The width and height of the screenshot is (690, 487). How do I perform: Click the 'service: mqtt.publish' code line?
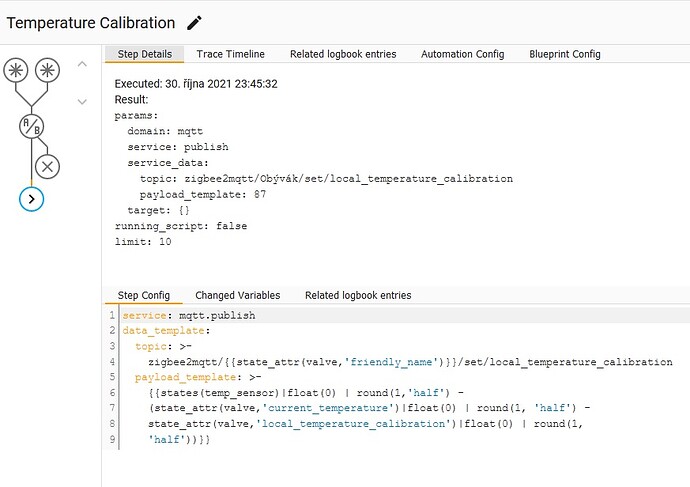(188, 315)
